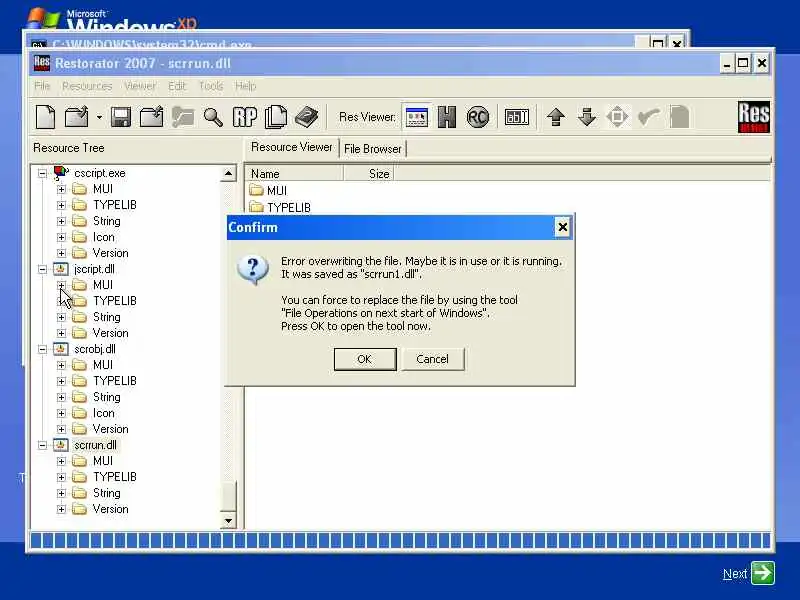This screenshot has height=600, width=800.
Task: Switch to the Resource Viewer tab
Action: (x=291, y=147)
